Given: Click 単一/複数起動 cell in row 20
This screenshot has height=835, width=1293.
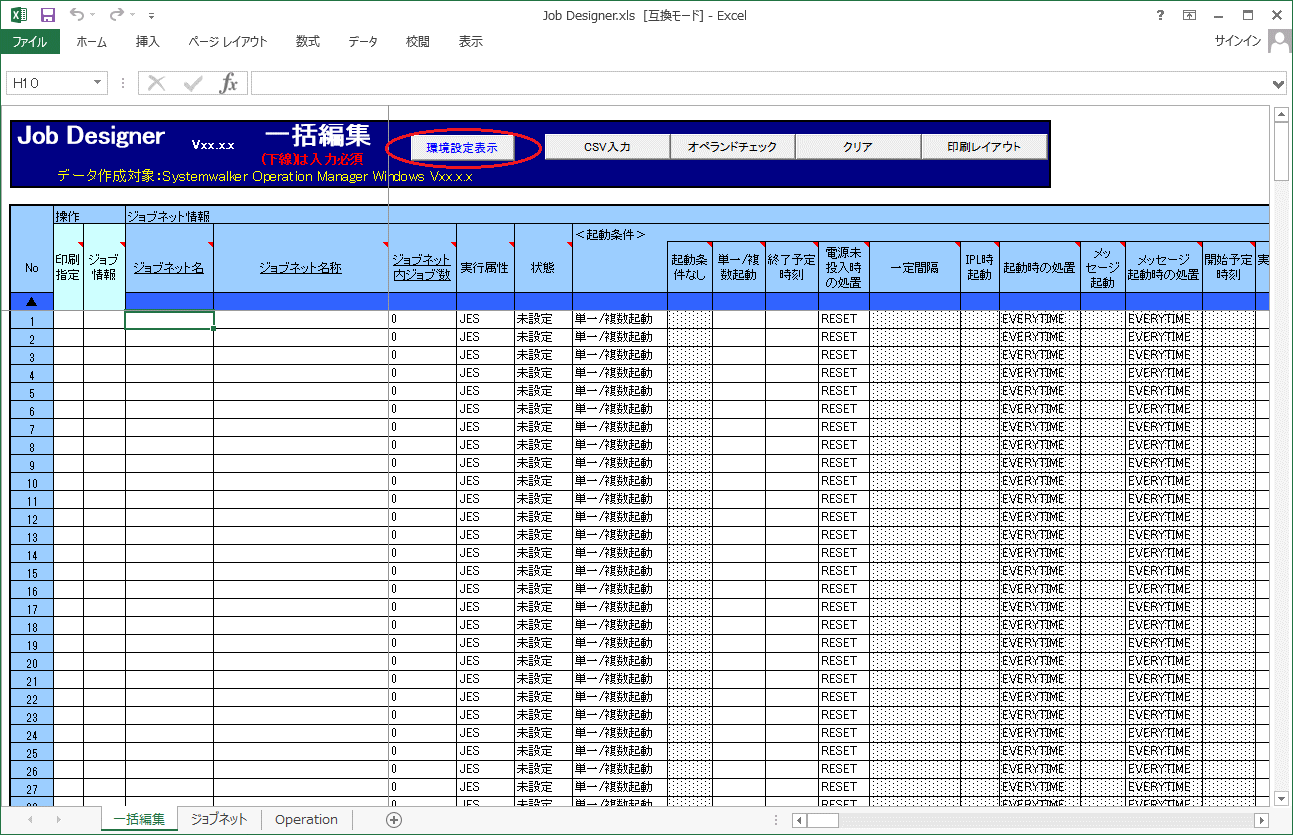Looking at the screenshot, I should coord(620,661).
